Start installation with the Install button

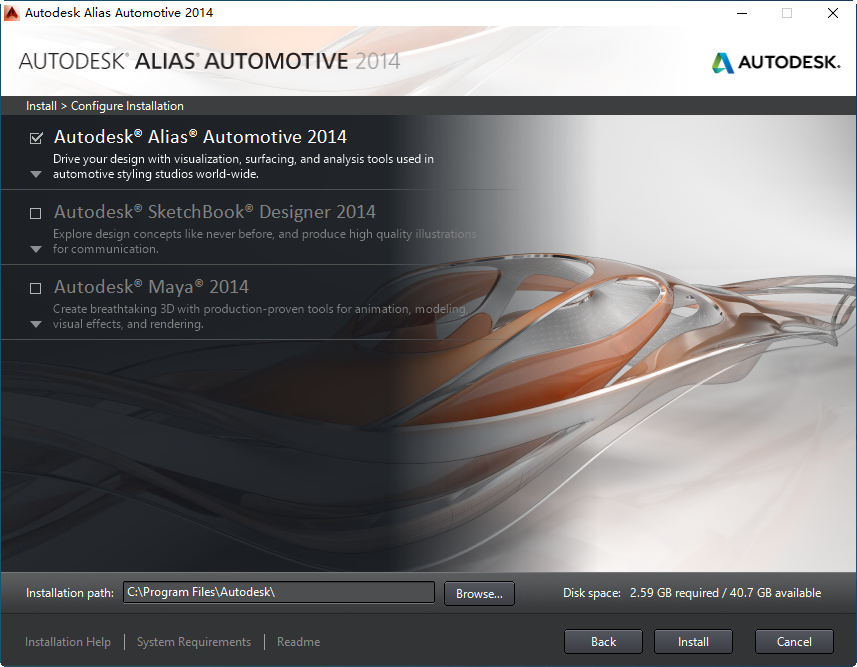coord(693,642)
